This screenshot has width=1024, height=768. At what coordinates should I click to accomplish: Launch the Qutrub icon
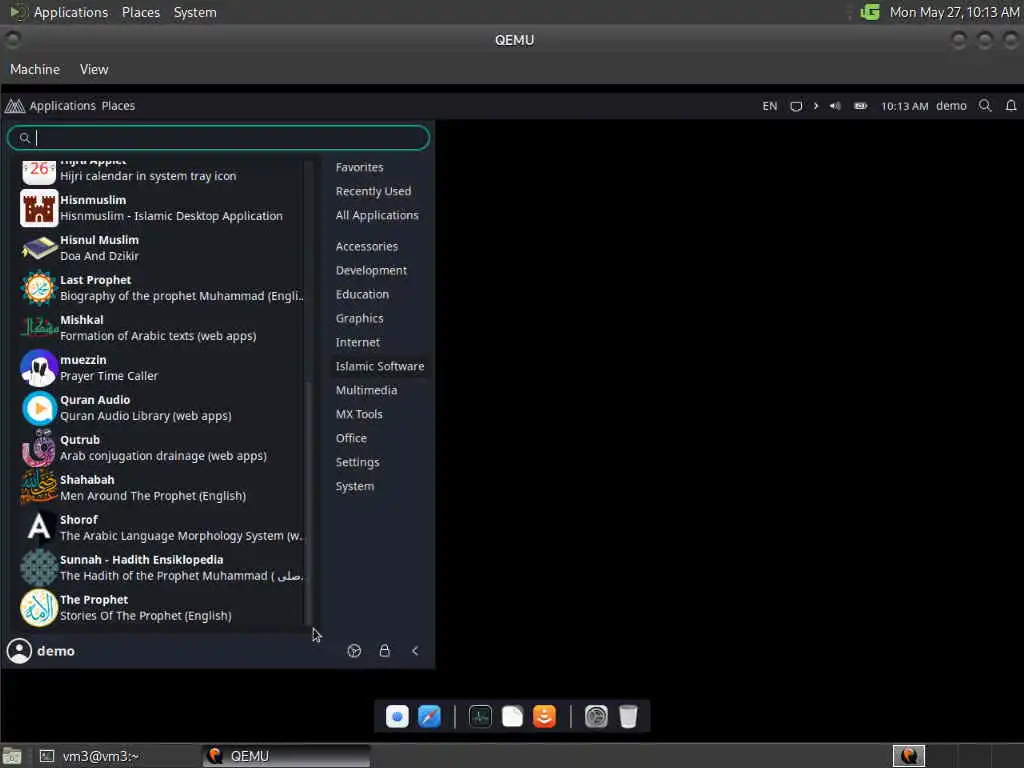coord(39,448)
